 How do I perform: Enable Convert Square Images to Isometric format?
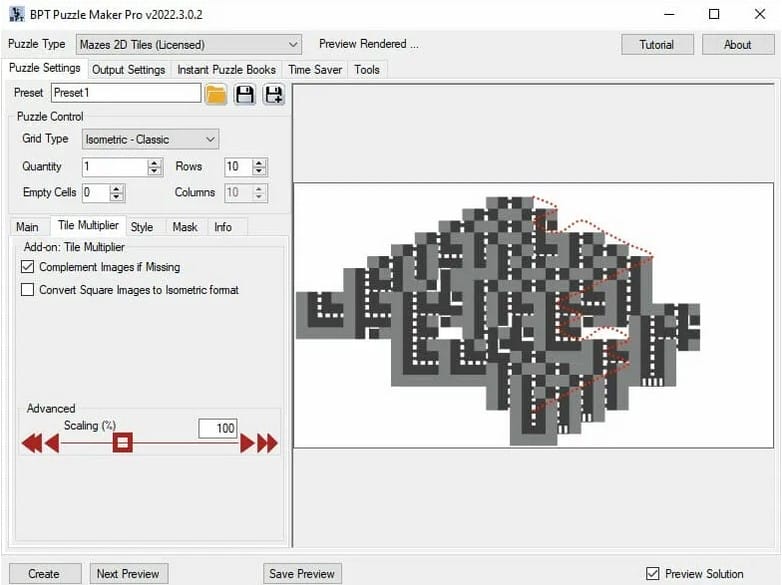pyautogui.click(x=28, y=290)
